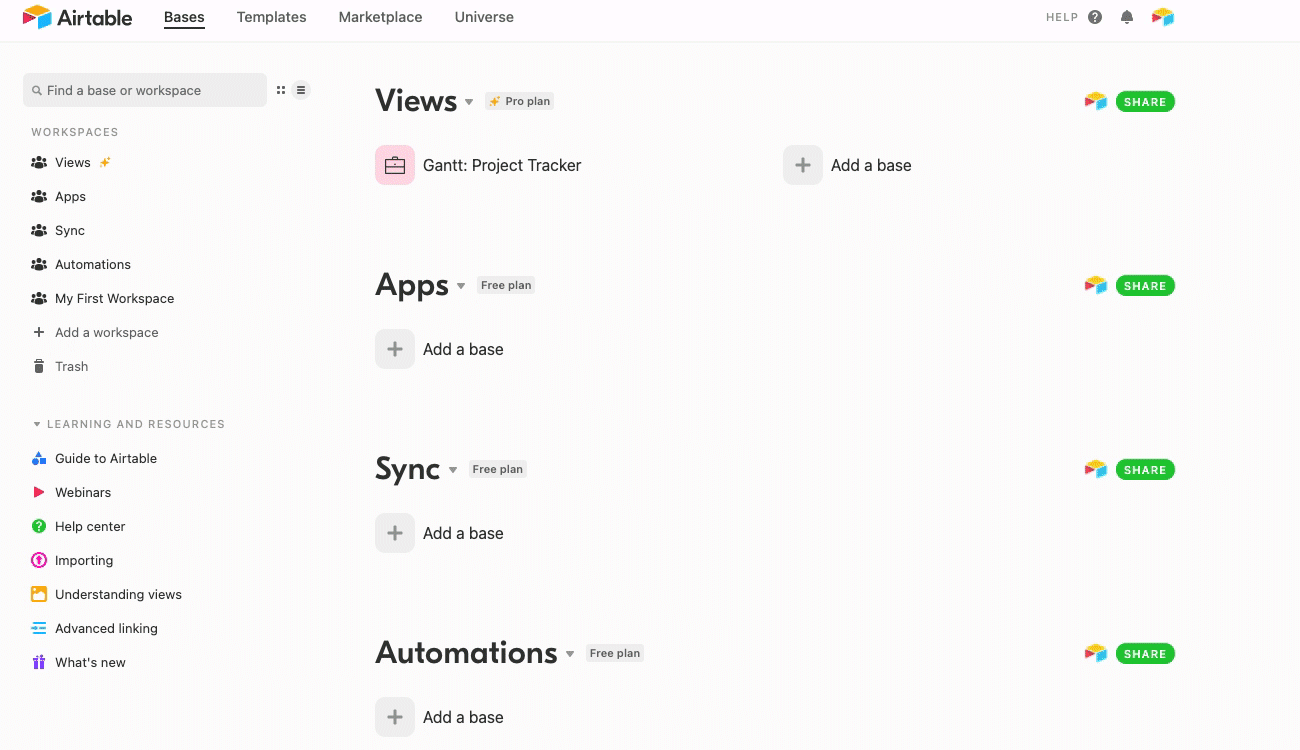Click the Trash bin icon
Viewport: 1300px width, 750px height.
(x=39, y=366)
